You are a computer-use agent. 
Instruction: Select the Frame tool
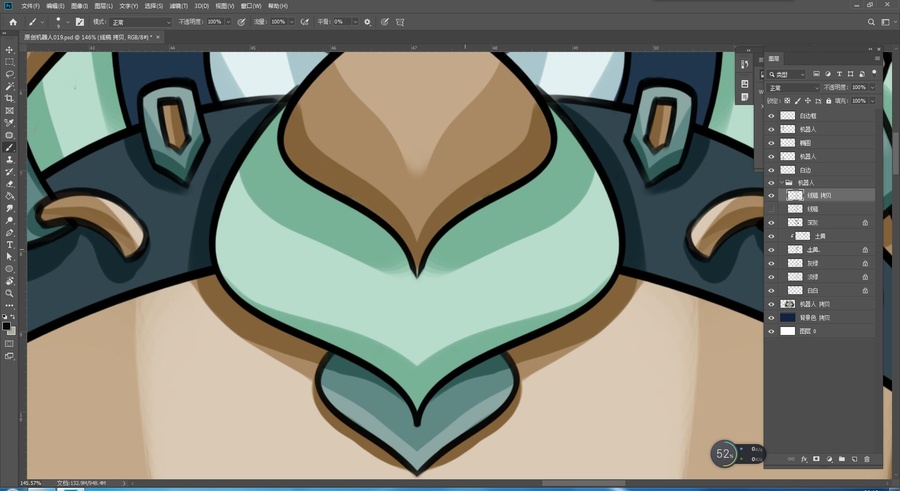pos(9,111)
